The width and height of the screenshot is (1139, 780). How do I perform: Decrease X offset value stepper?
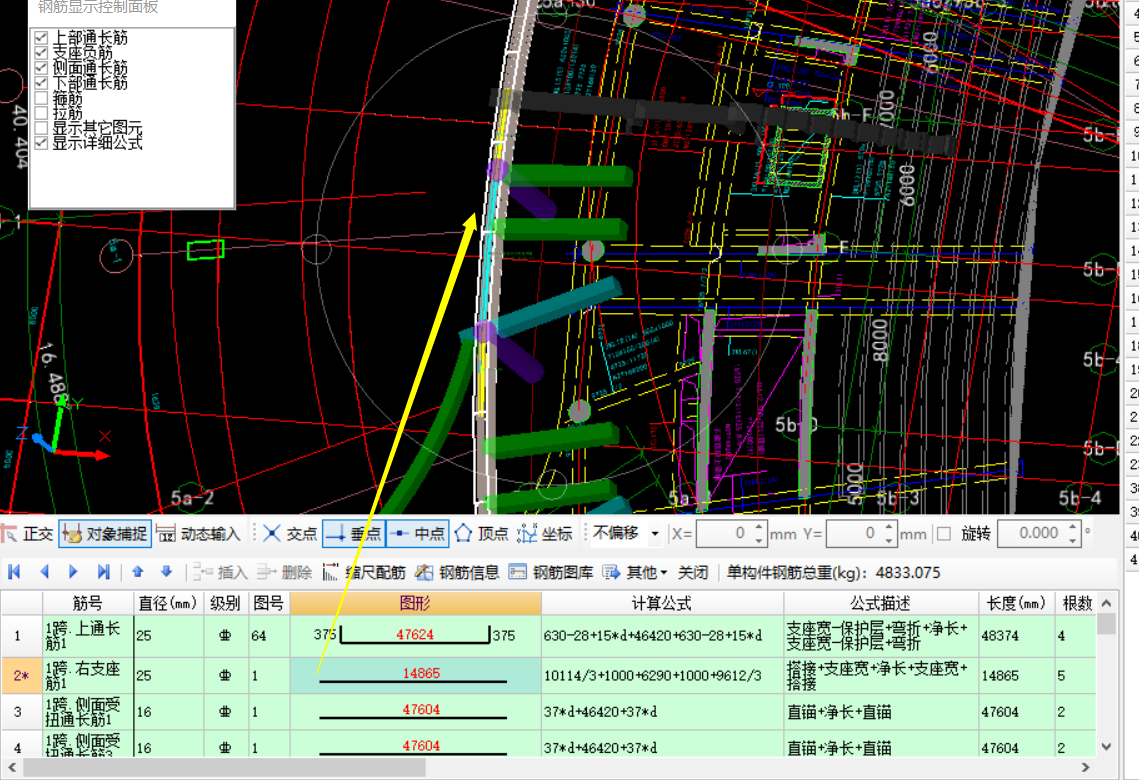coord(758,540)
